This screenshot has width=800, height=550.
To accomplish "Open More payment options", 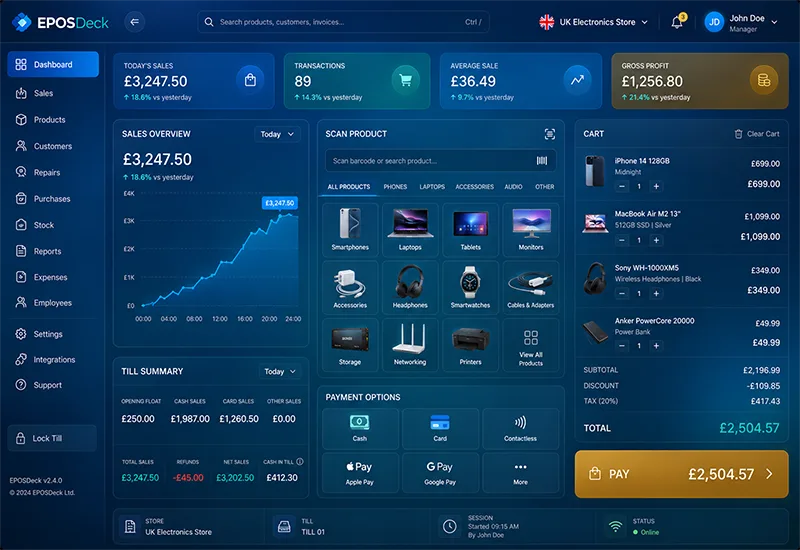I will coord(520,472).
